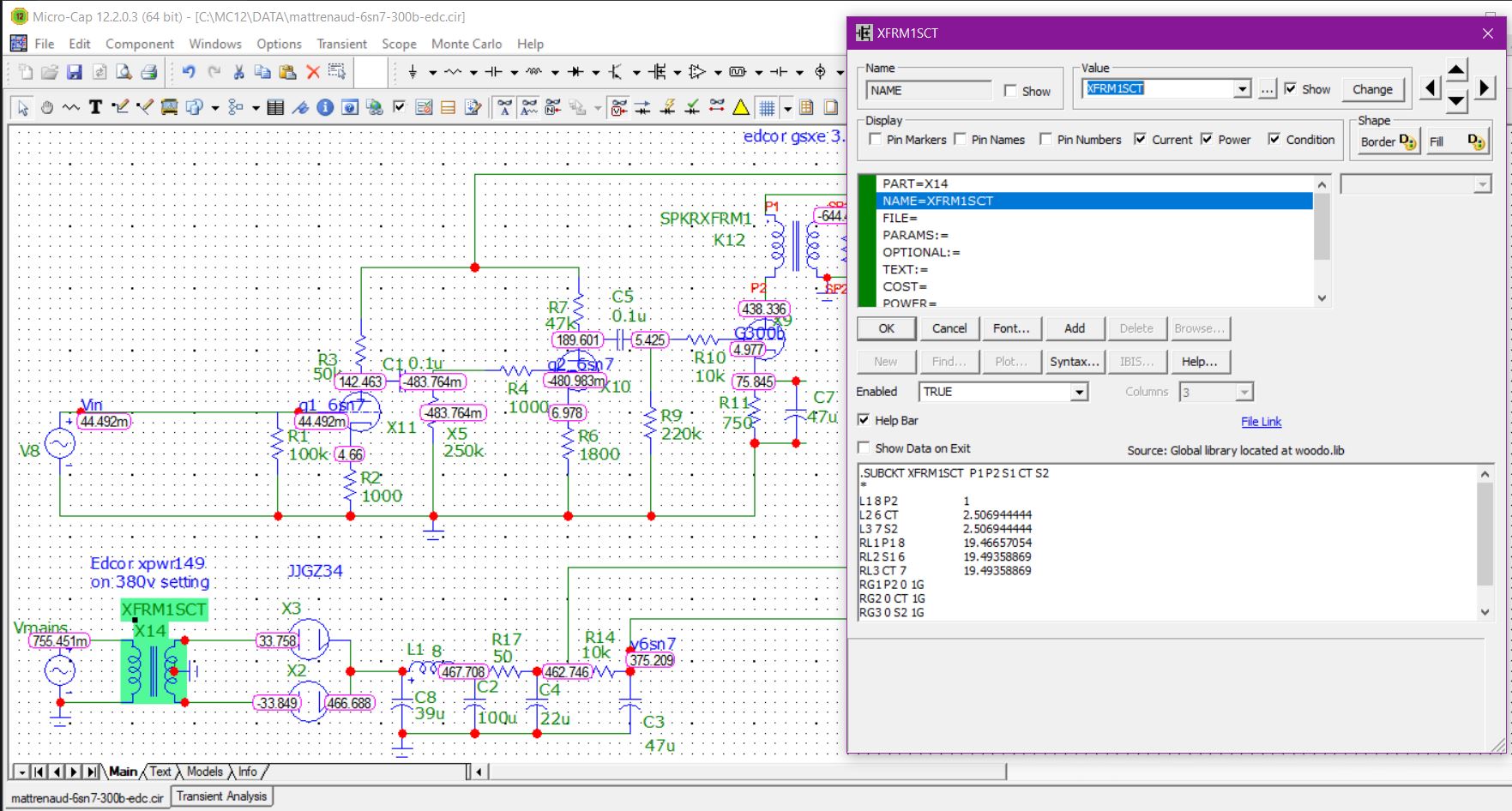Cut selection with the scissors icon

coord(239,72)
